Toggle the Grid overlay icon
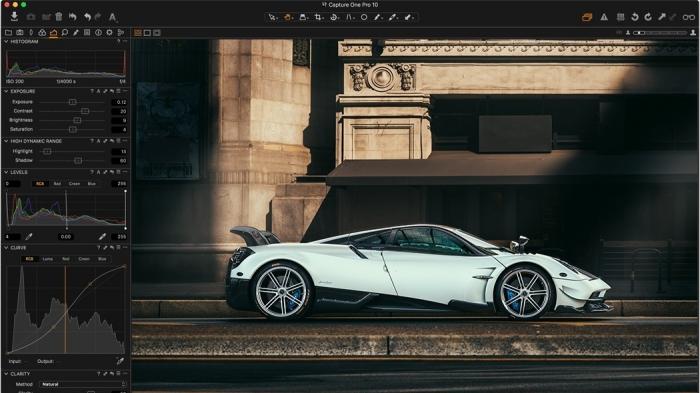This screenshot has height=393, width=700. (621, 17)
